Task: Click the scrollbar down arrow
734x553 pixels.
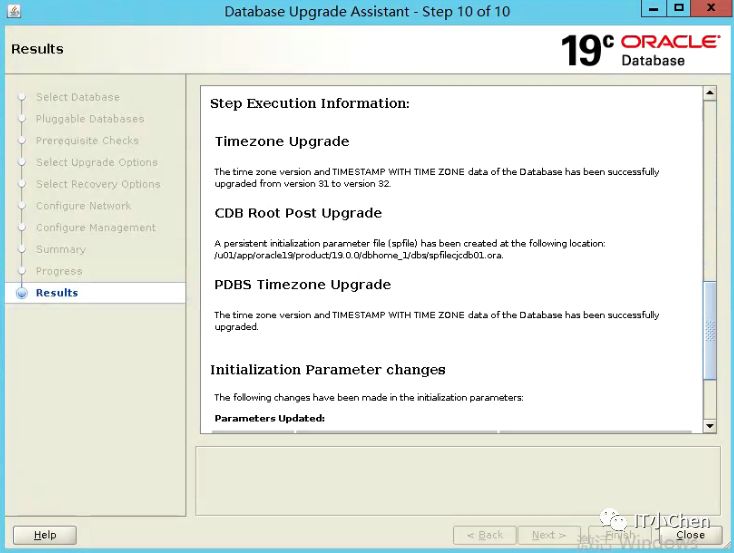Action: 710,426
